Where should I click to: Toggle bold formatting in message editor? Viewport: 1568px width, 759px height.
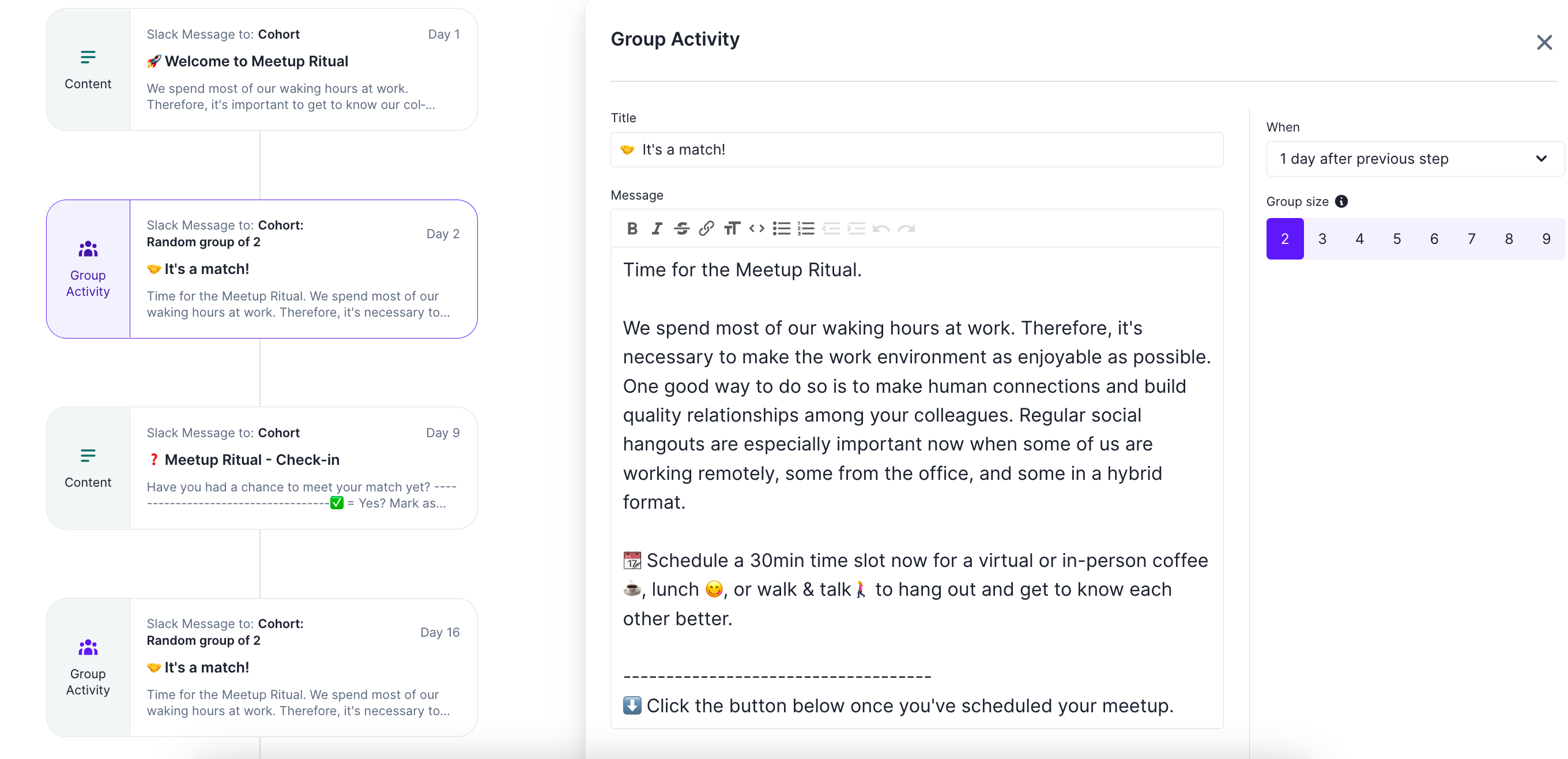pyautogui.click(x=632, y=228)
